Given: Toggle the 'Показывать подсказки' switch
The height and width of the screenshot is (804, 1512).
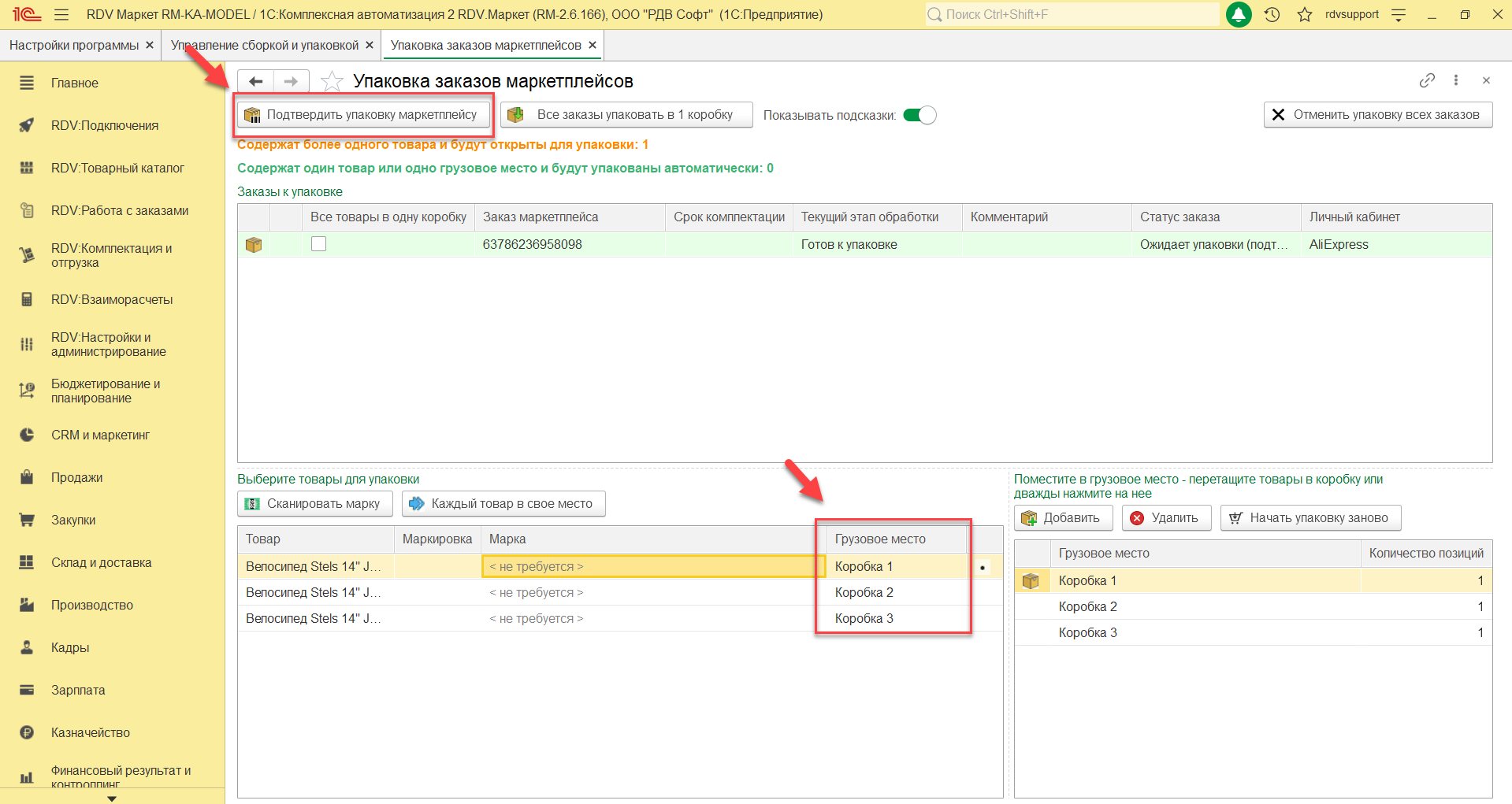Looking at the screenshot, I should [x=919, y=115].
